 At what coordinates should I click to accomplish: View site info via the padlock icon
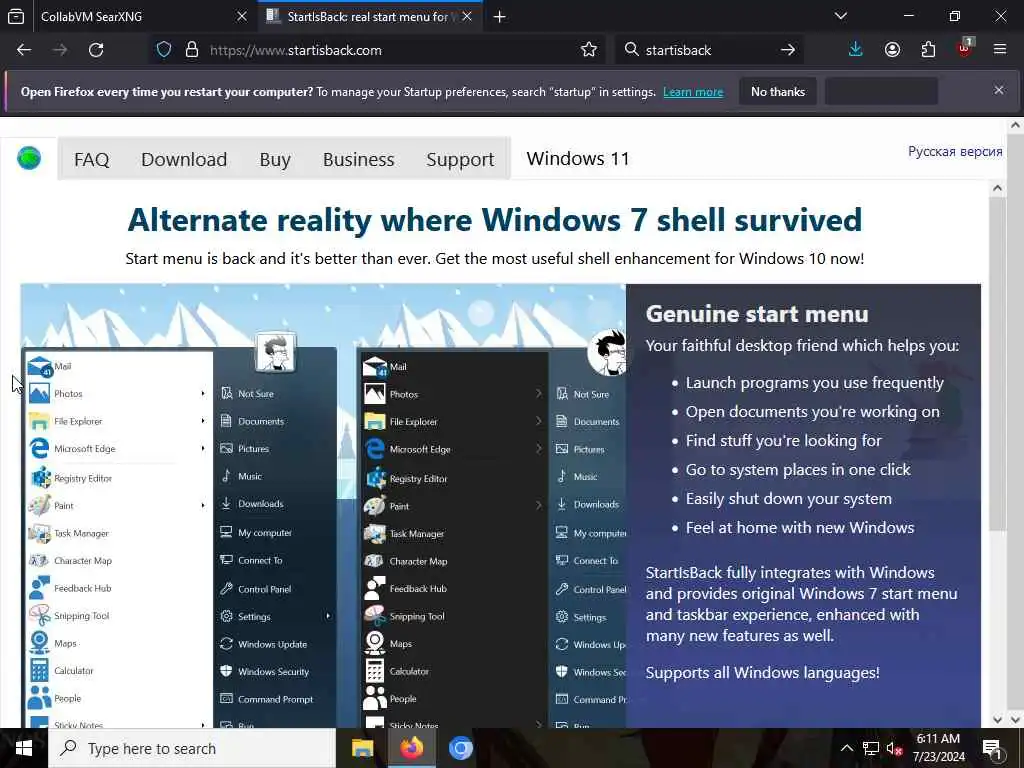(191, 50)
